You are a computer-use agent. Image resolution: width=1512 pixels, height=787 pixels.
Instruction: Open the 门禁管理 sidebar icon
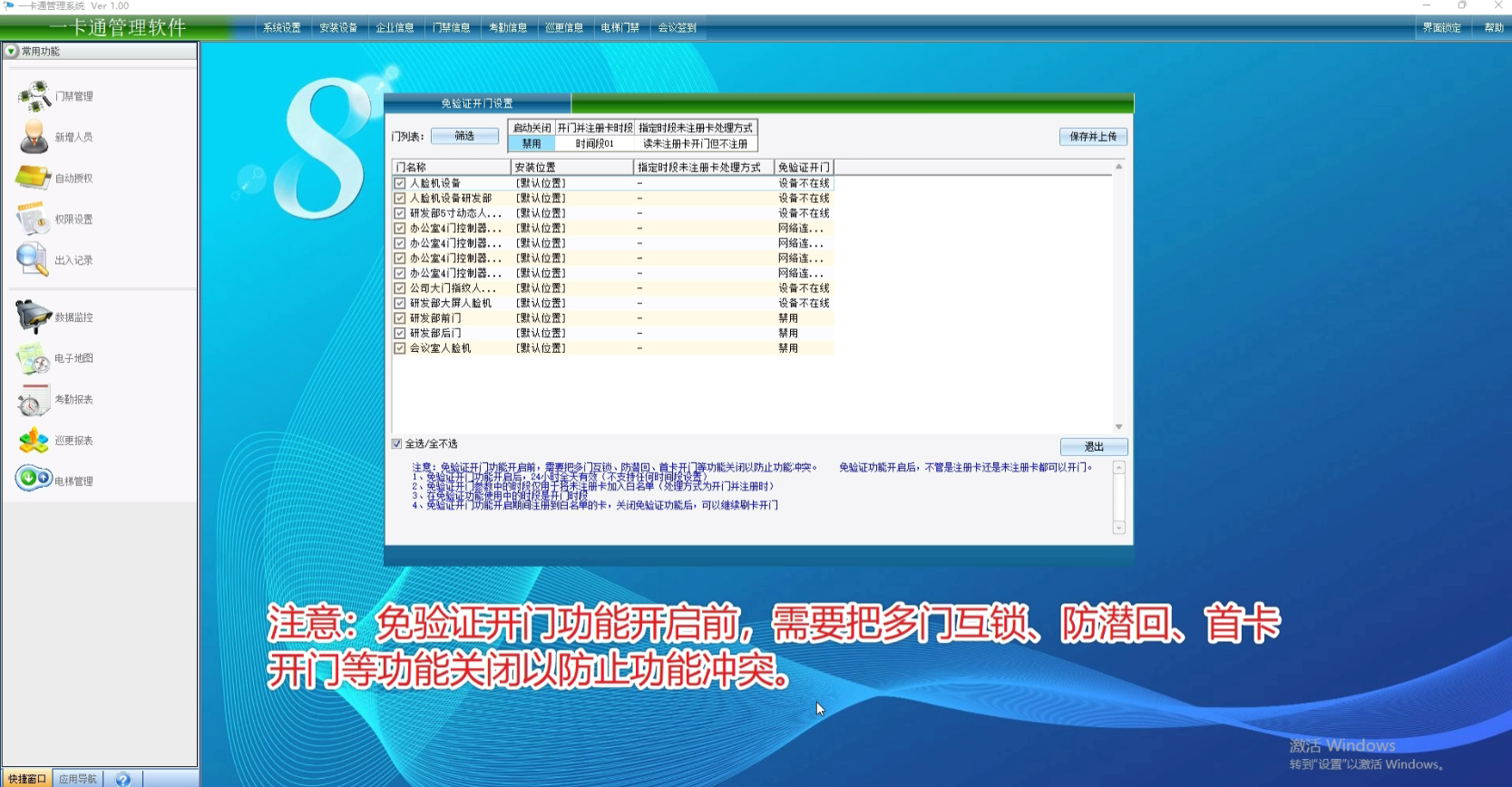point(34,96)
